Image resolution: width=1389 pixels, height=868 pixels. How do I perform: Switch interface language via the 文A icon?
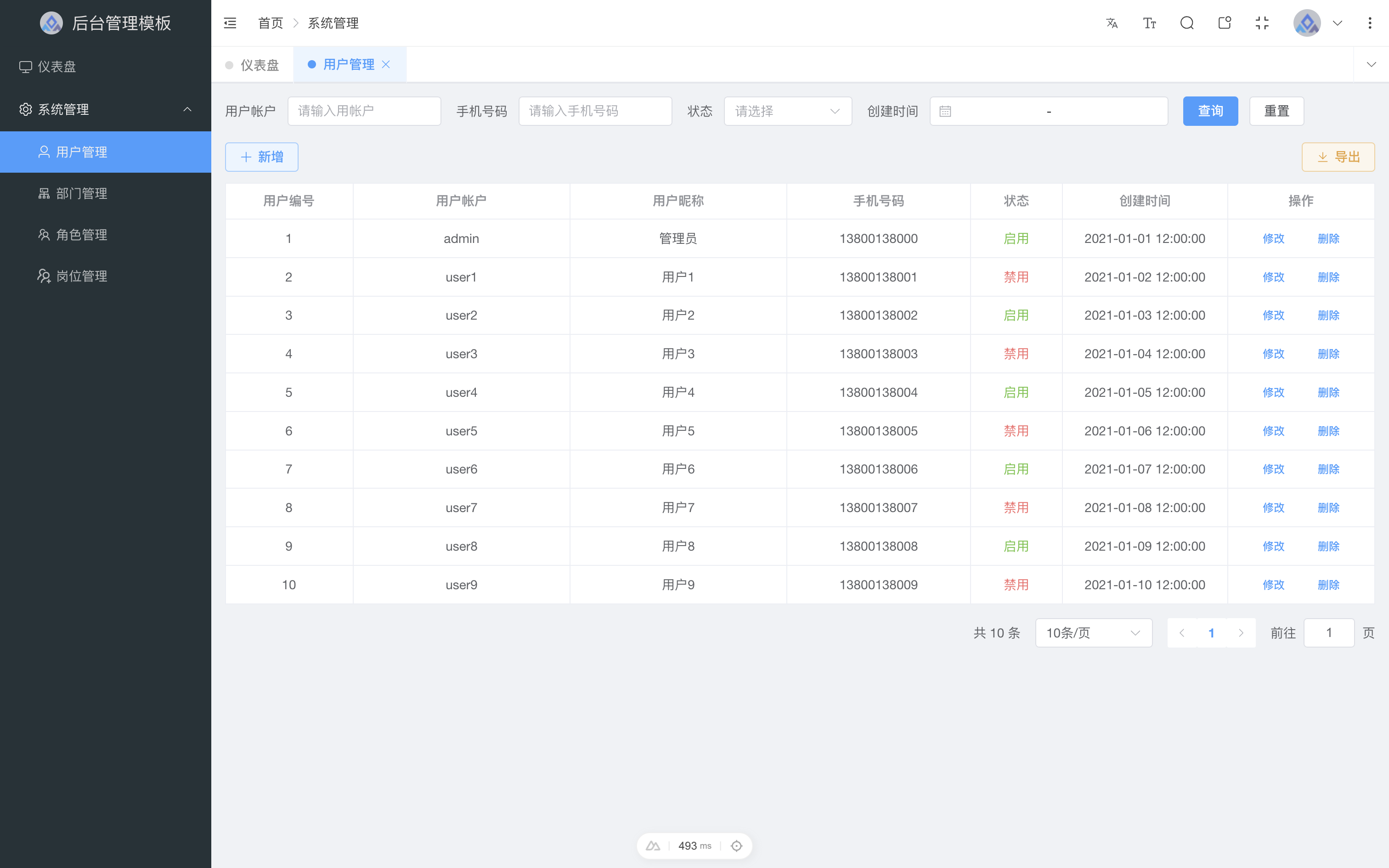(x=1112, y=23)
